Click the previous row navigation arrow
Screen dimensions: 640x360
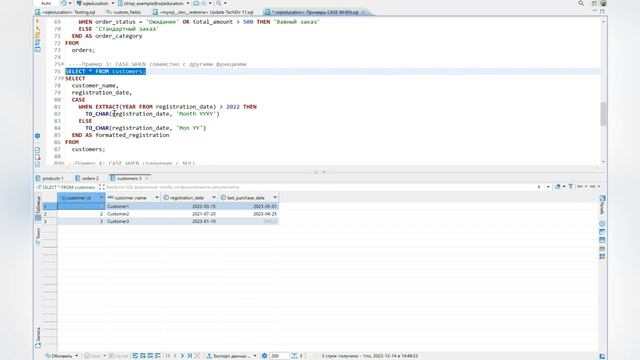175,356
